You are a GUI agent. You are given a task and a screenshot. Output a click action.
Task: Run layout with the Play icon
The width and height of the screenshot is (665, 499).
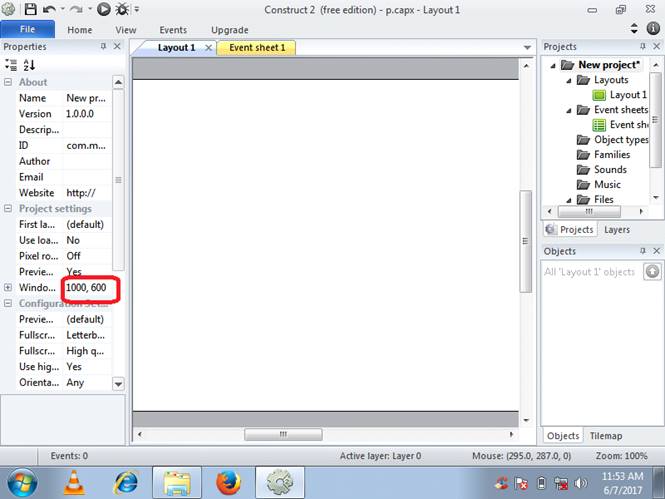[103, 9]
